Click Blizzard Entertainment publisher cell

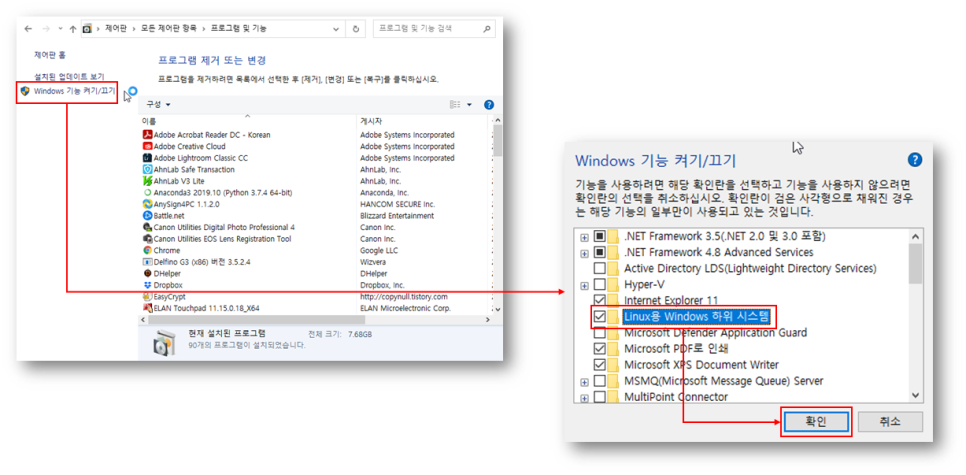point(397,216)
